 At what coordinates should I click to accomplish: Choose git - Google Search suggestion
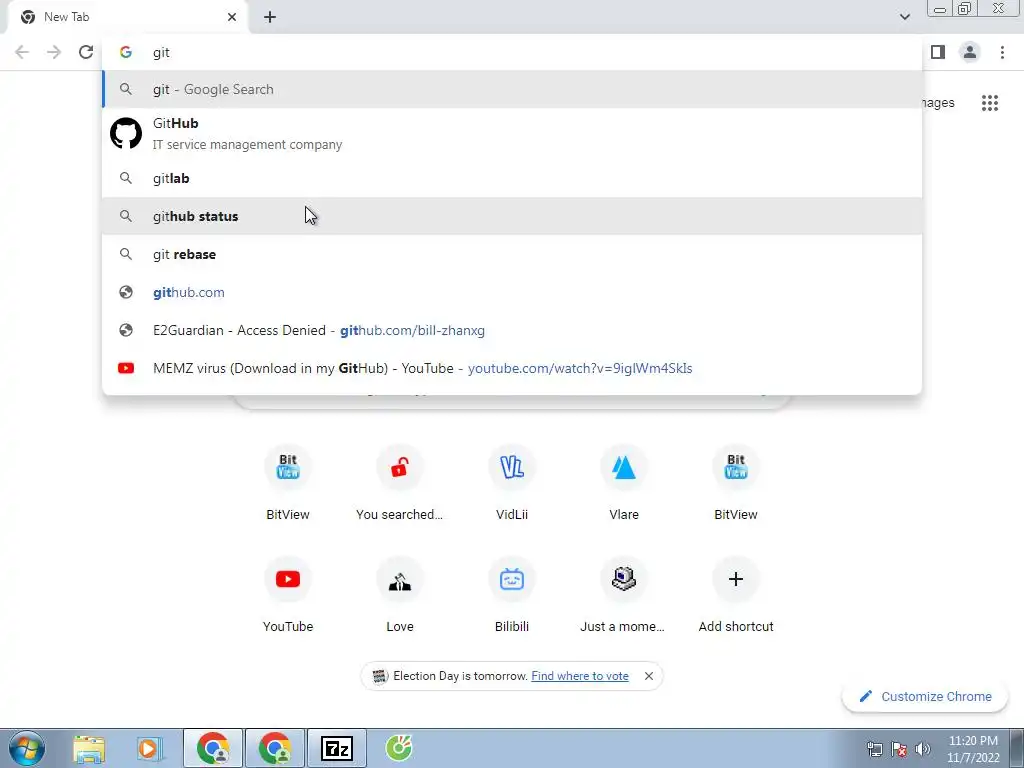point(512,89)
